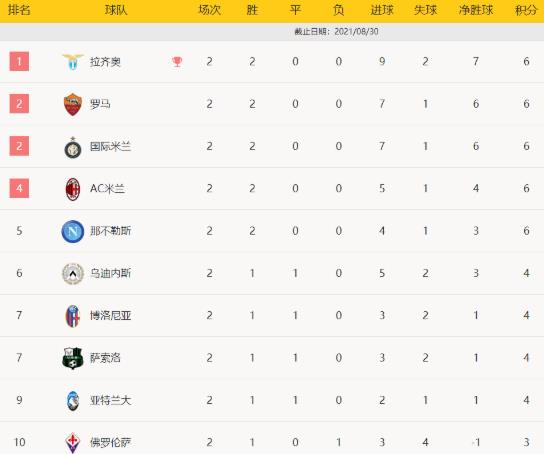The width and height of the screenshot is (544, 454).
Task: Click the red rank 1 badge
Action: tap(19, 61)
